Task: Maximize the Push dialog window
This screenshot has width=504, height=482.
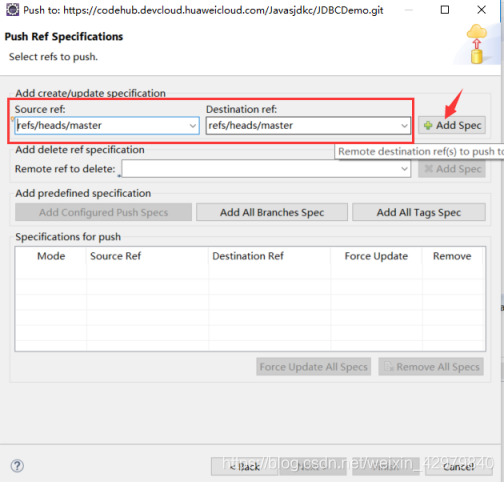Action: [x=445, y=10]
